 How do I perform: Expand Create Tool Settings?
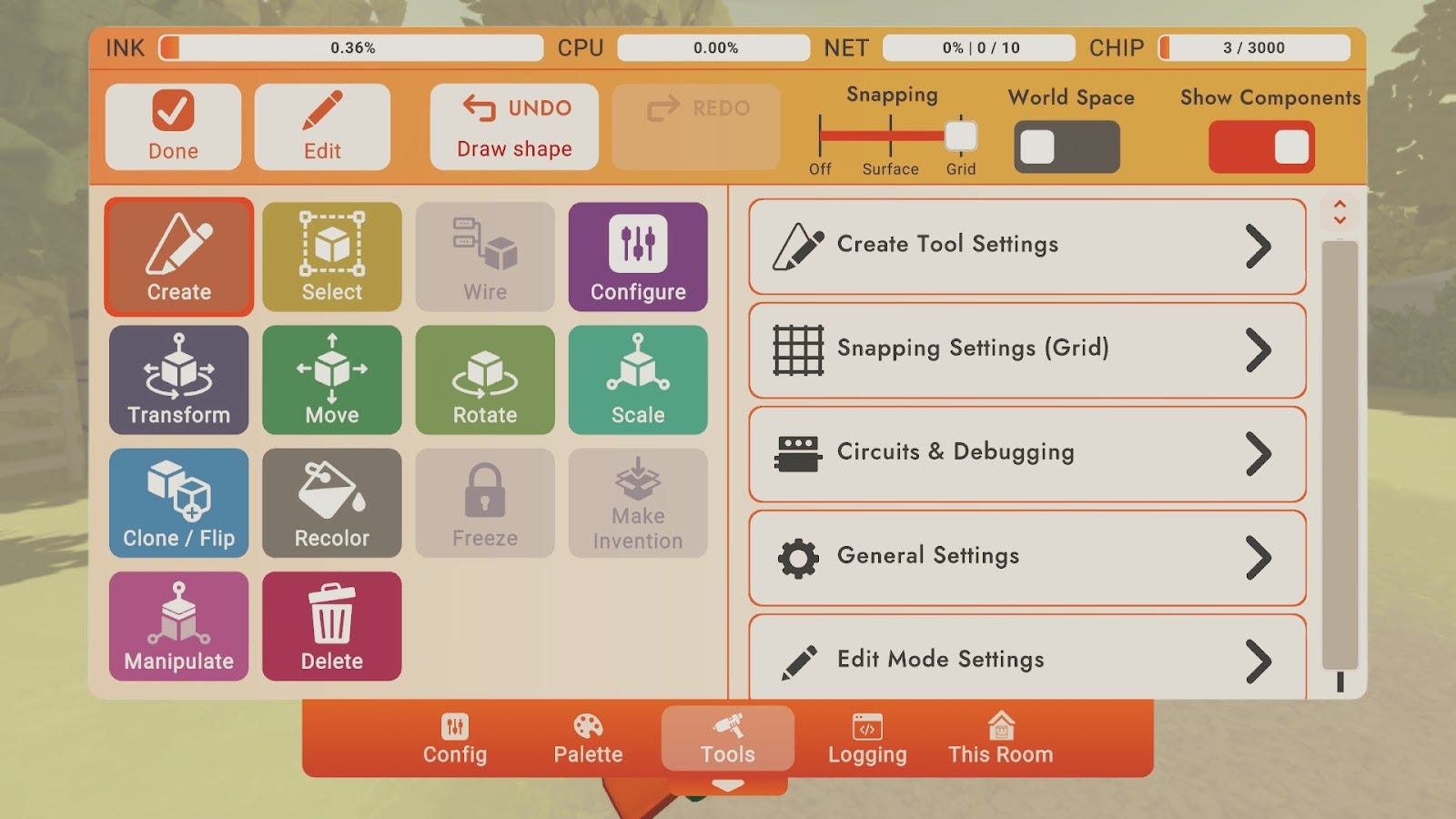pos(1027,246)
